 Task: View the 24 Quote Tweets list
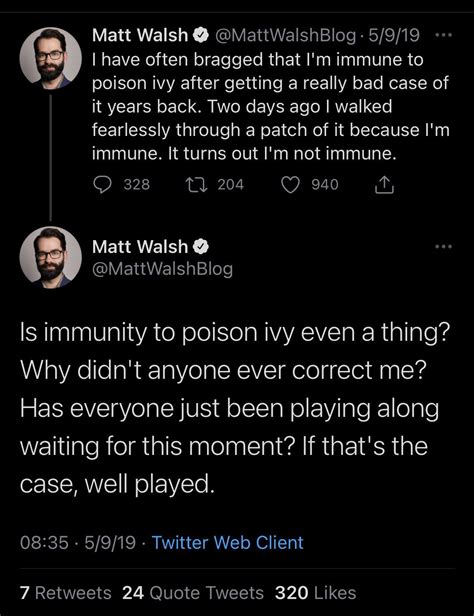tap(193, 593)
